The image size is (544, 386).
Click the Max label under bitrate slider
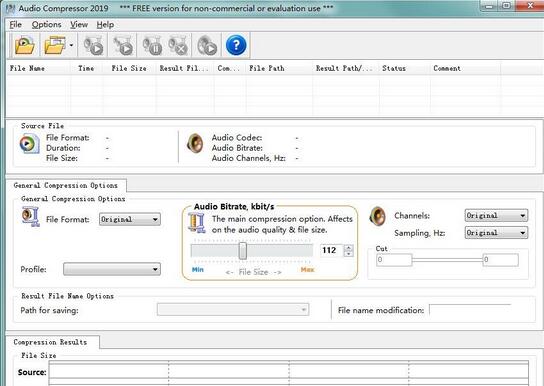tap(307, 269)
